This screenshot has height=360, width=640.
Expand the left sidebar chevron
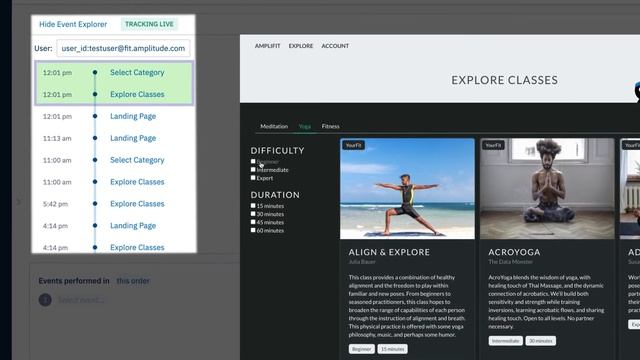(18, 201)
